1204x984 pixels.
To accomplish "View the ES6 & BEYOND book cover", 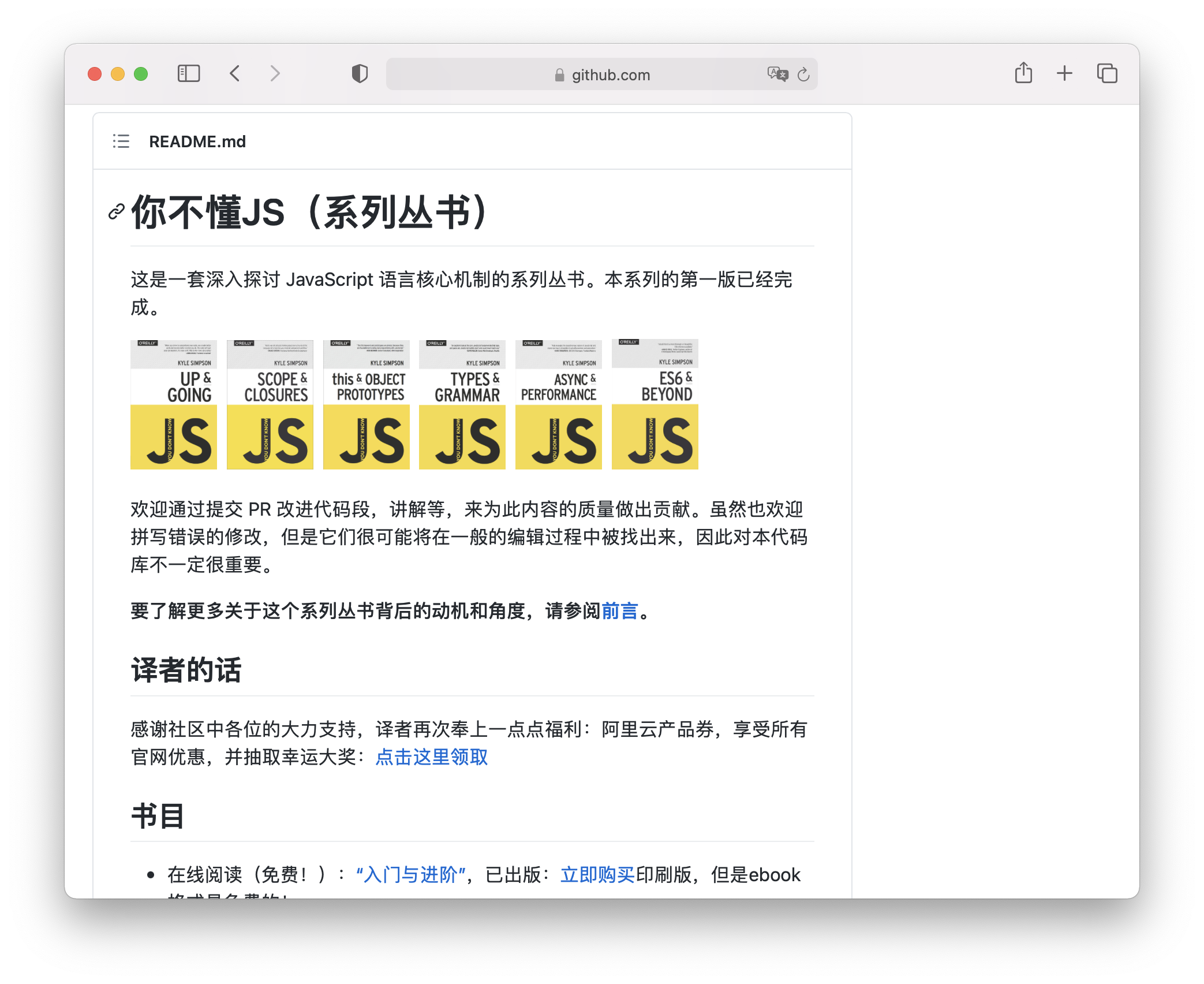I will point(655,404).
